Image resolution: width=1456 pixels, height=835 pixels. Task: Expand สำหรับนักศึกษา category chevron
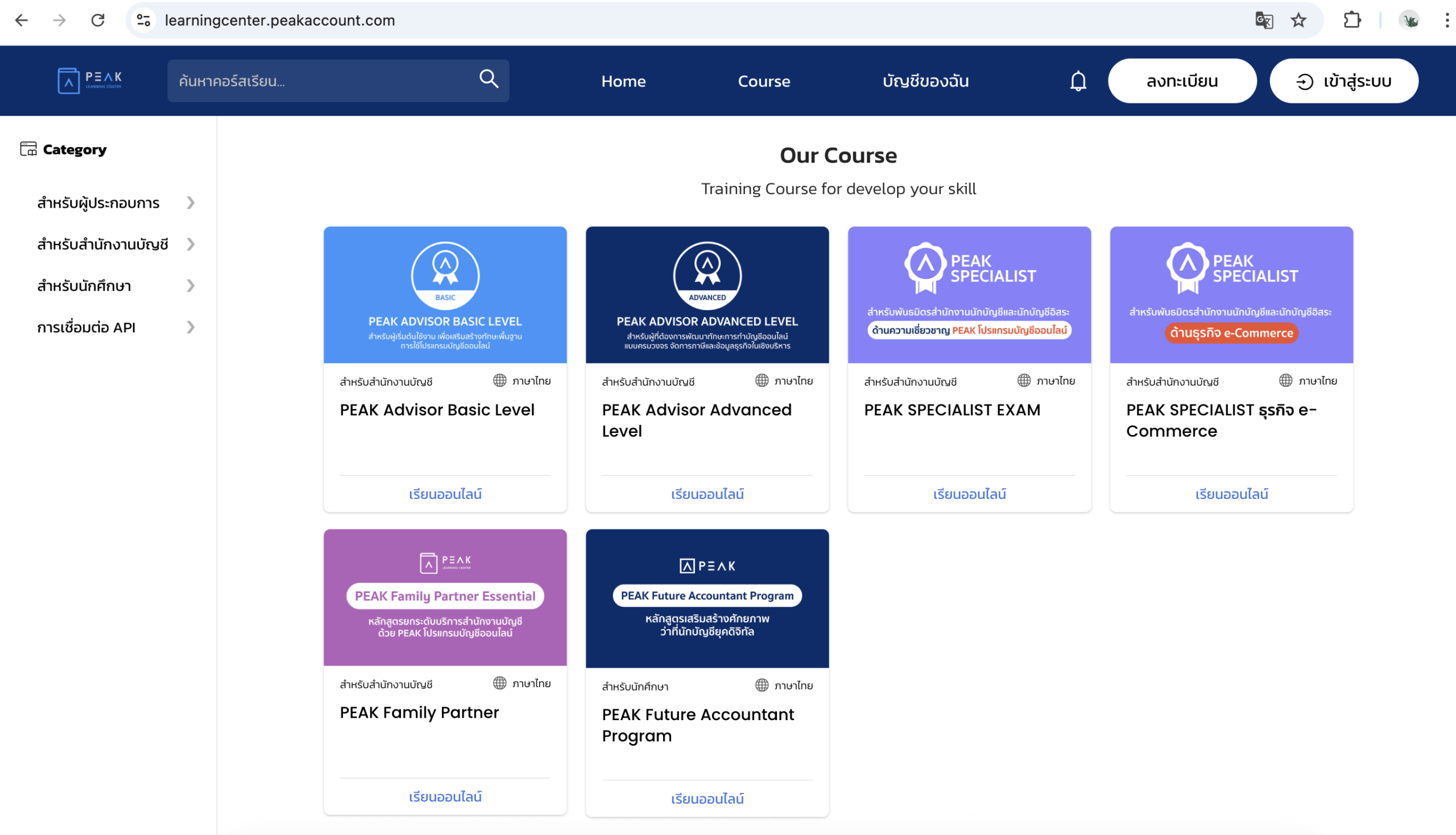coord(191,286)
